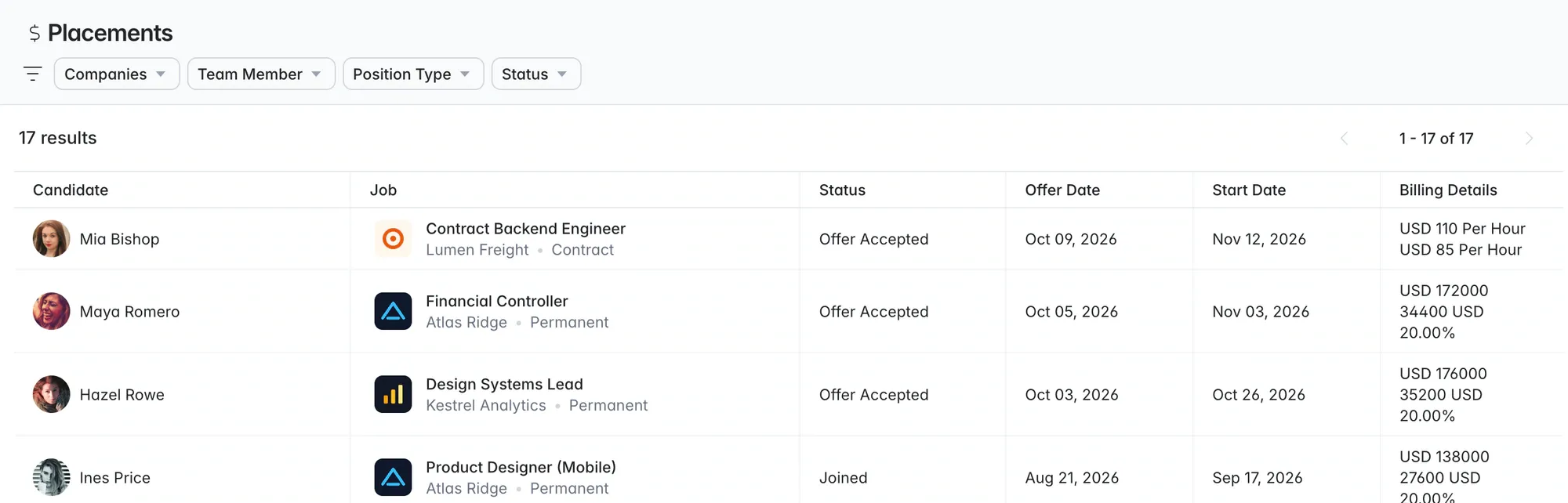Click the Offer Date column header

pyautogui.click(x=1062, y=190)
